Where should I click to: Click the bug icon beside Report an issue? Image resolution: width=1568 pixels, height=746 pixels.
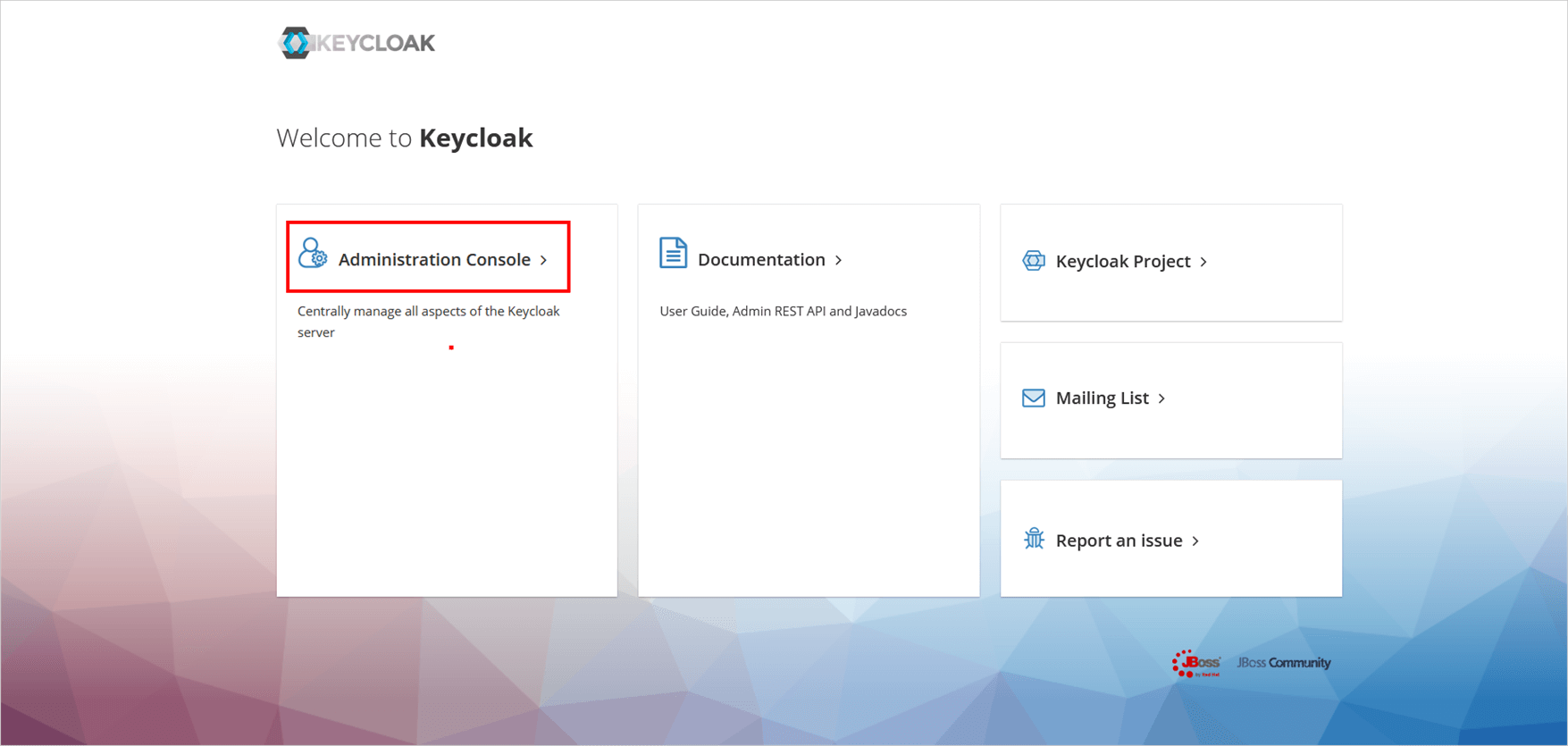(x=1034, y=540)
